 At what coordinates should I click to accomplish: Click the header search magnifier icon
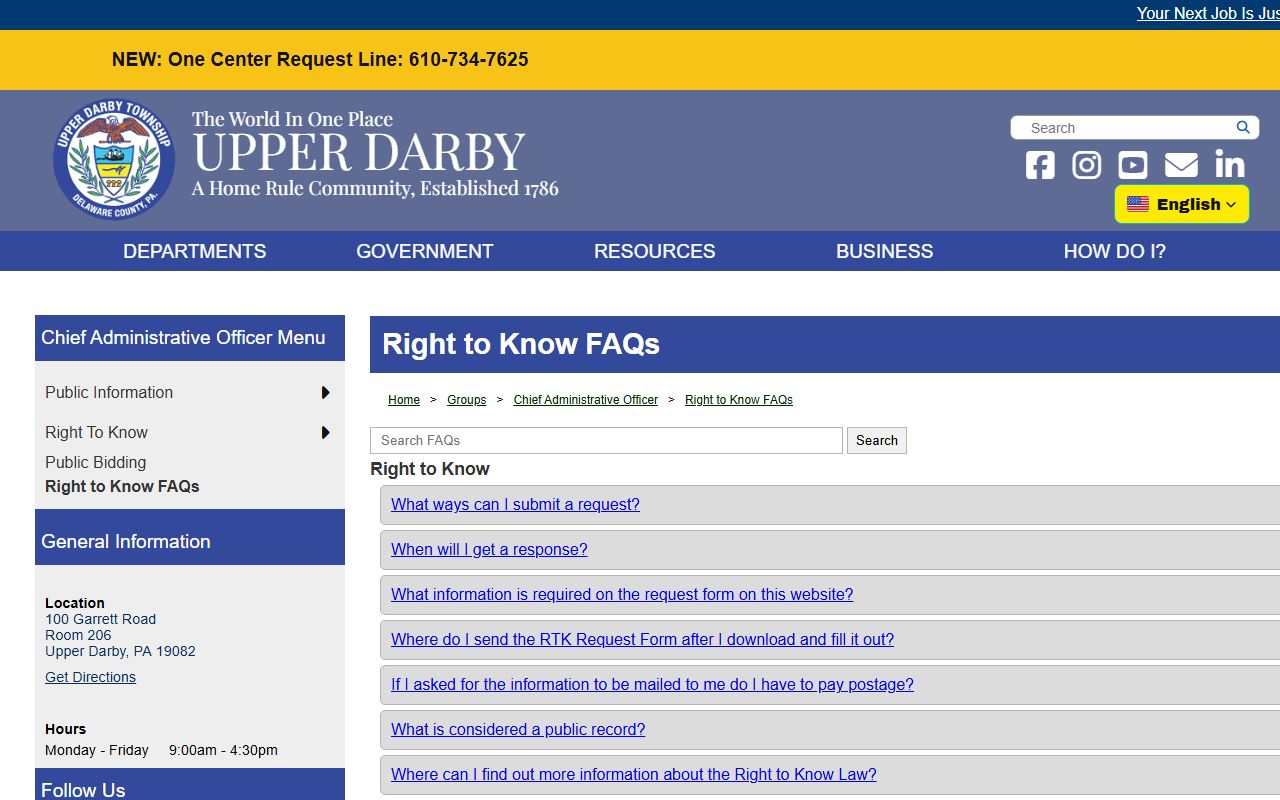click(x=1243, y=127)
